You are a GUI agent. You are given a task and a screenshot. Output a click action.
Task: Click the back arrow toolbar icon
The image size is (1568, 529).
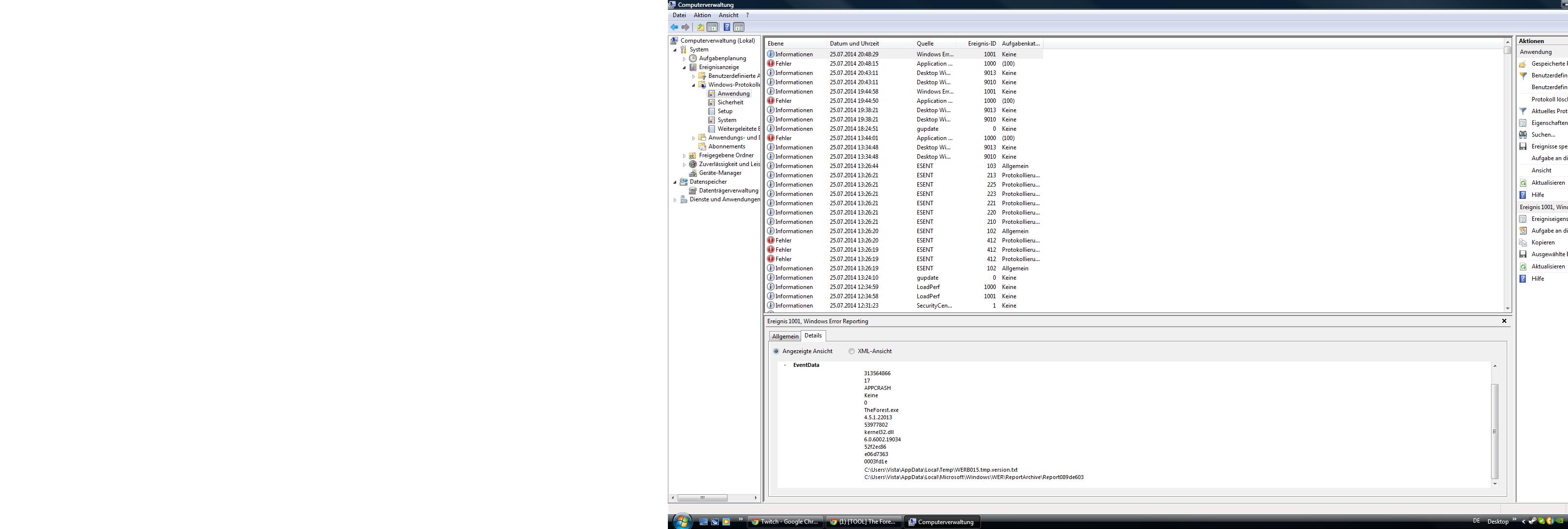coord(674,27)
